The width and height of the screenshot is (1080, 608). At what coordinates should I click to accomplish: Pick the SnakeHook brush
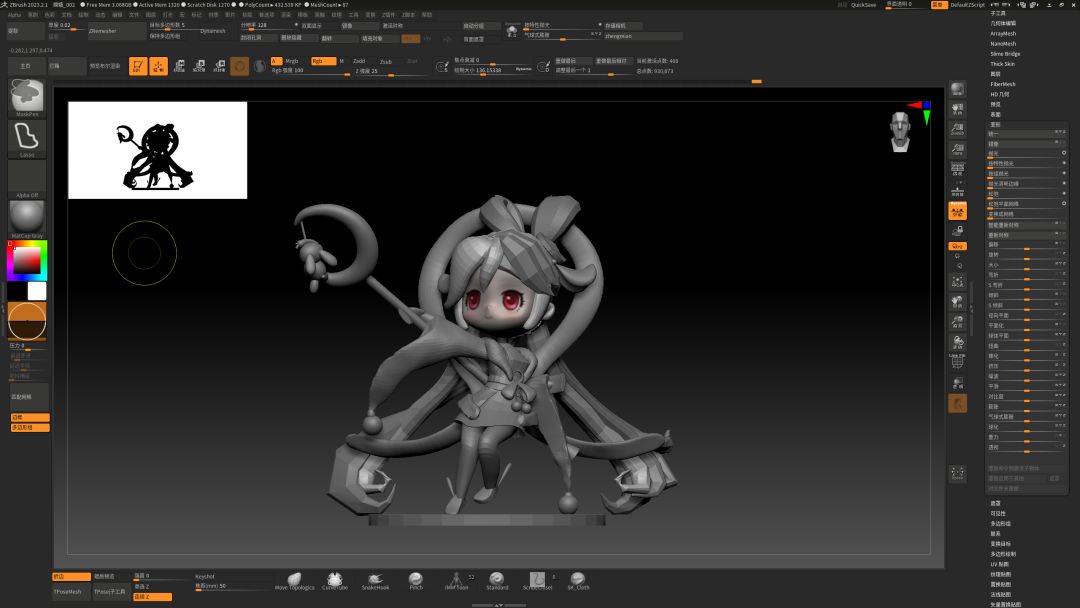point(375,582)
